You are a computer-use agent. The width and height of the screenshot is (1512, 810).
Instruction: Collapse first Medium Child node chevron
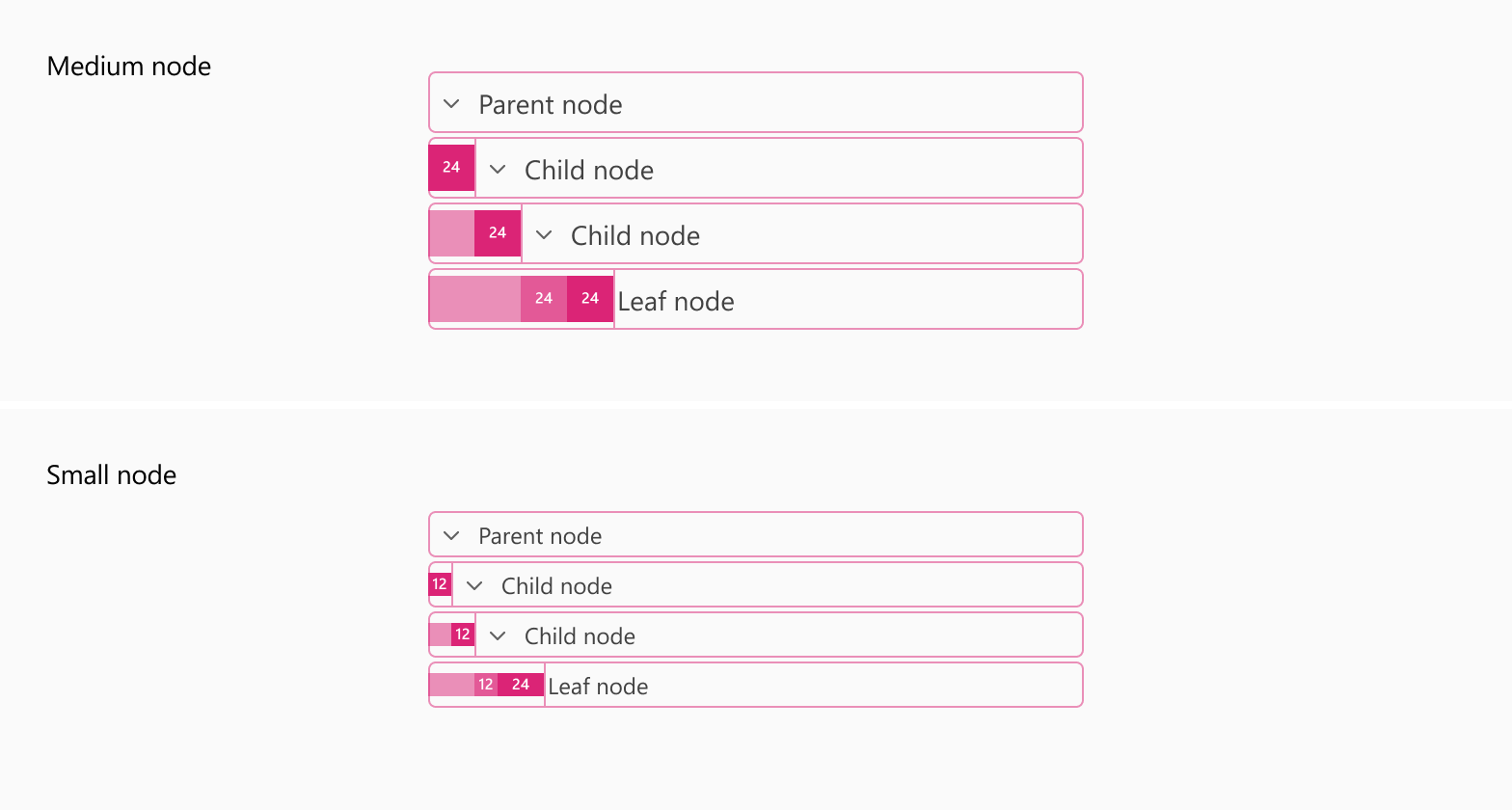point(498,169)
